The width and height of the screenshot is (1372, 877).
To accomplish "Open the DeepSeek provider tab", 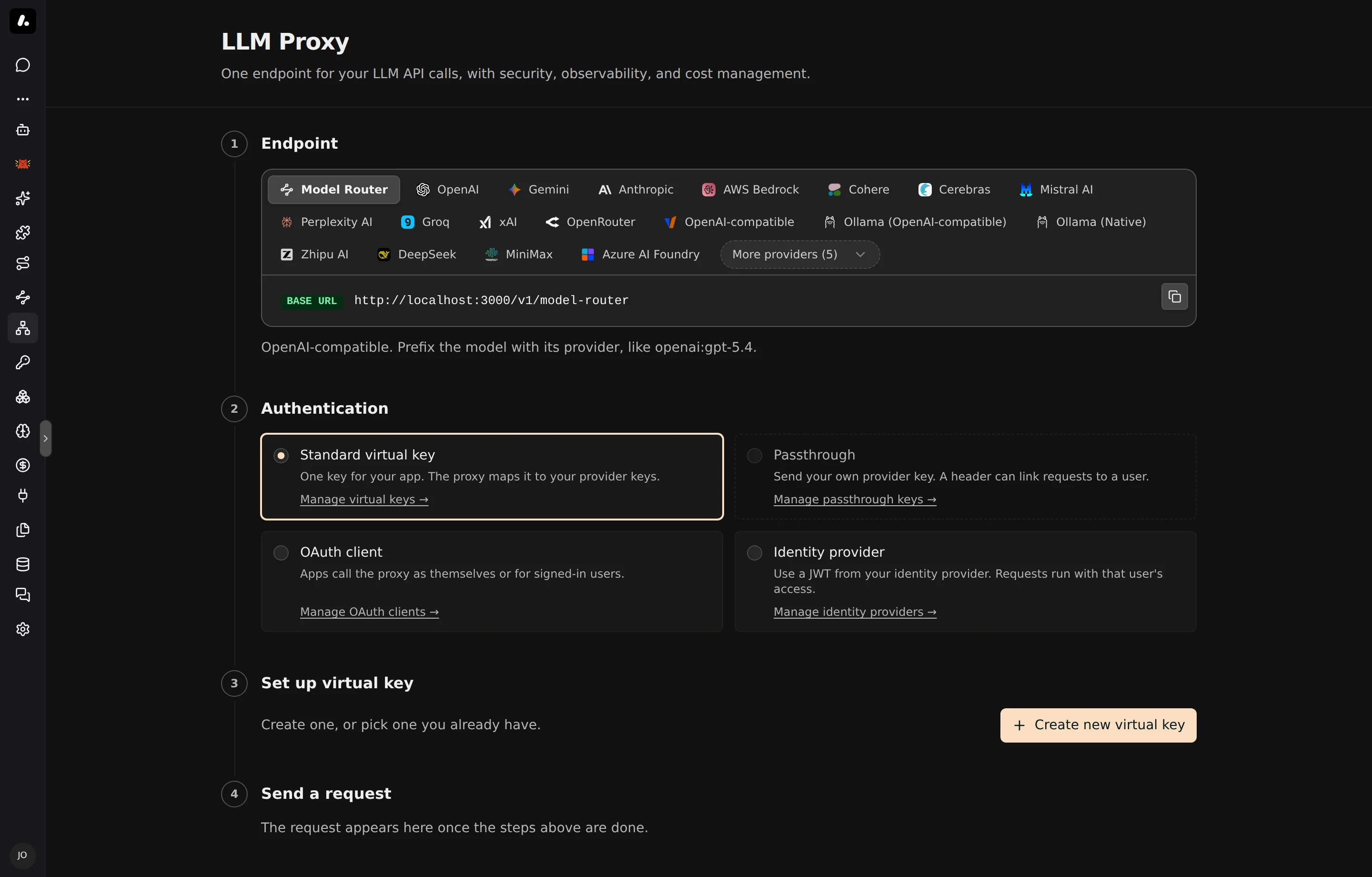I will point(416,255).
